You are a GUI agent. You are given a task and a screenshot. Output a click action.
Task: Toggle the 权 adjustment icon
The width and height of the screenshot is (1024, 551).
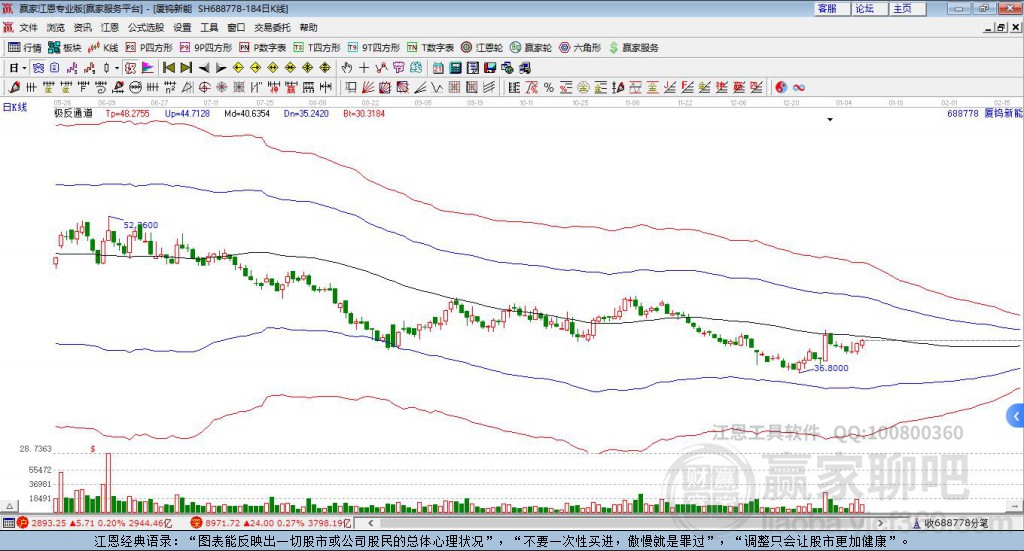click(x=130, y=68)
